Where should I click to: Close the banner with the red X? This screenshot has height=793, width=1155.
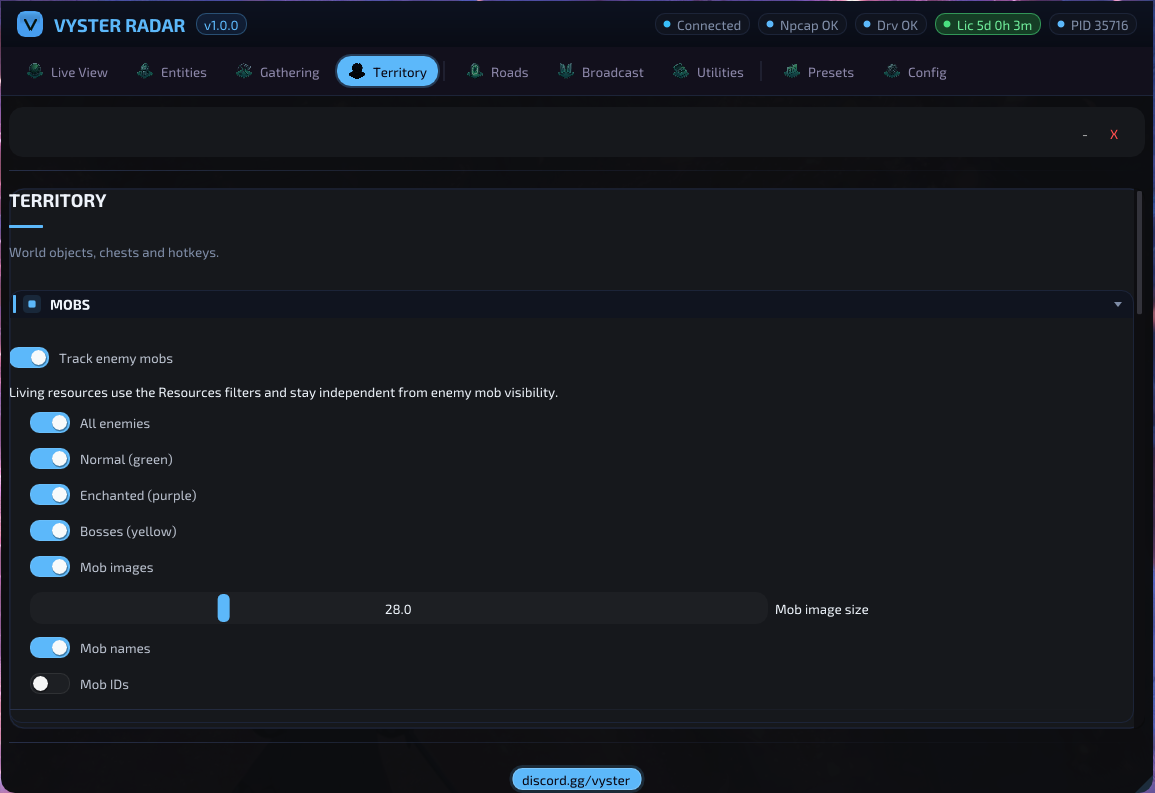tap(1114, 135)
